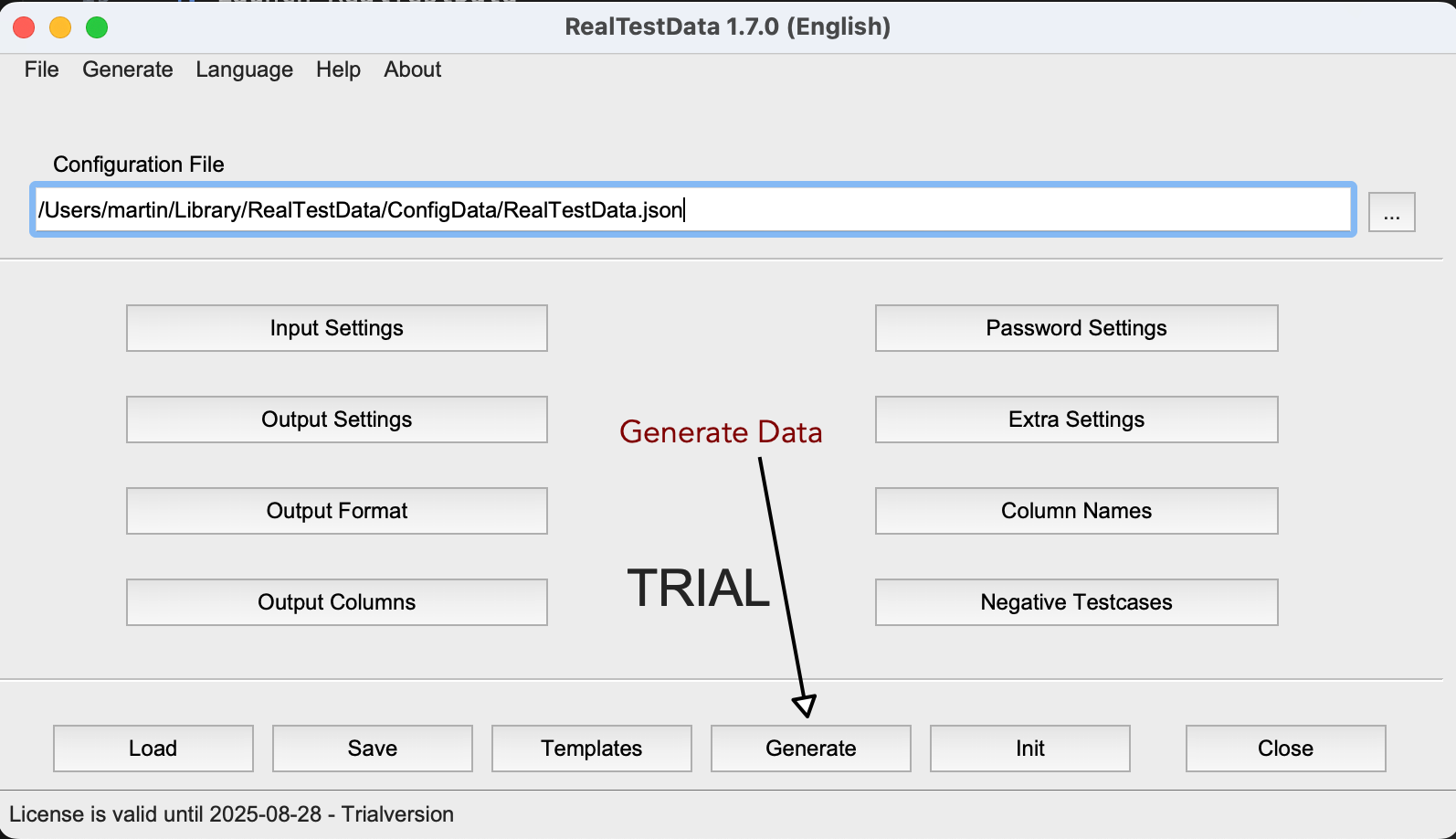The height and width of the screenshot is (839, 1456).
Task: Open Output Format settings
Action: pos(337,511)
